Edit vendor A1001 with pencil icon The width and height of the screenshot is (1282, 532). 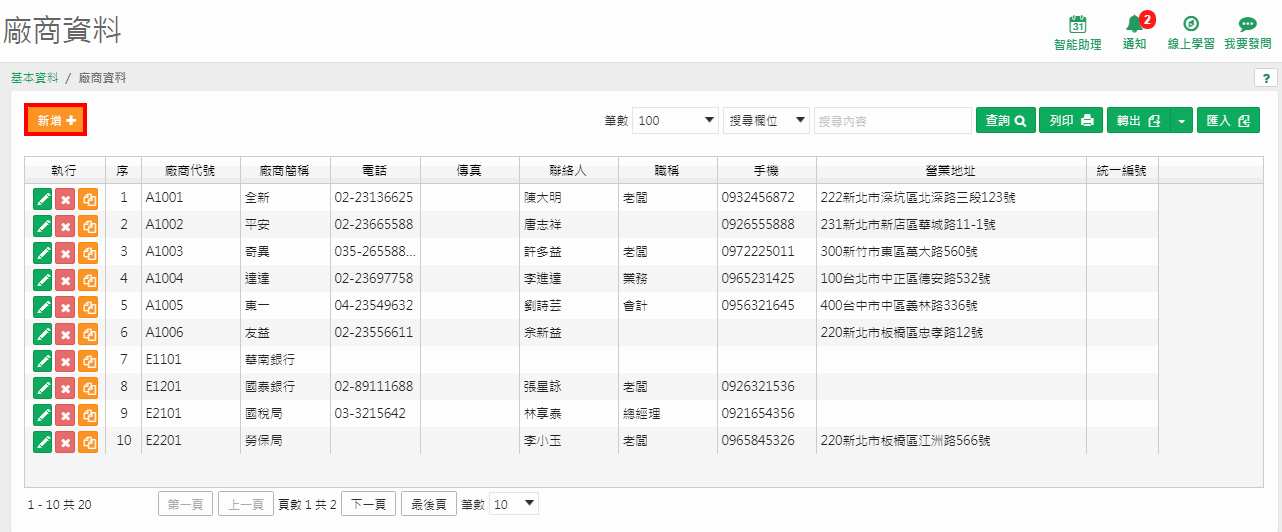(43, 198)
